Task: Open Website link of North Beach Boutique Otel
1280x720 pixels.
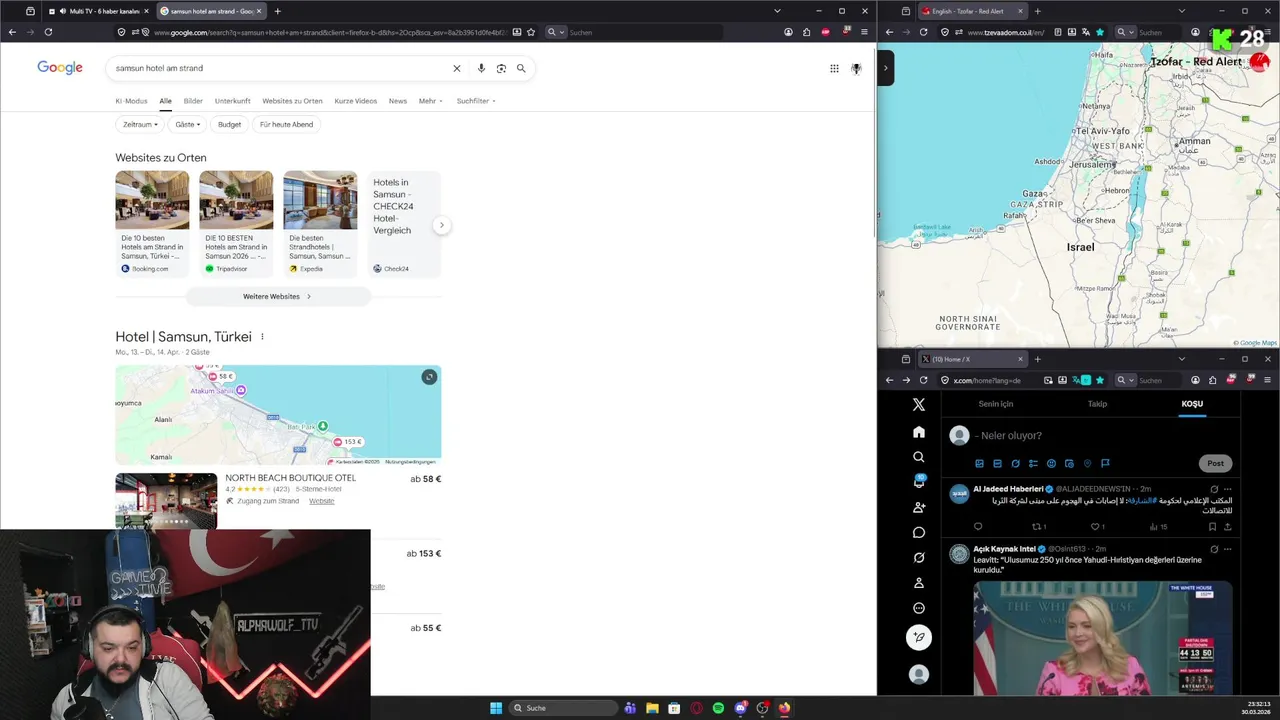Action: click(322, 501)
